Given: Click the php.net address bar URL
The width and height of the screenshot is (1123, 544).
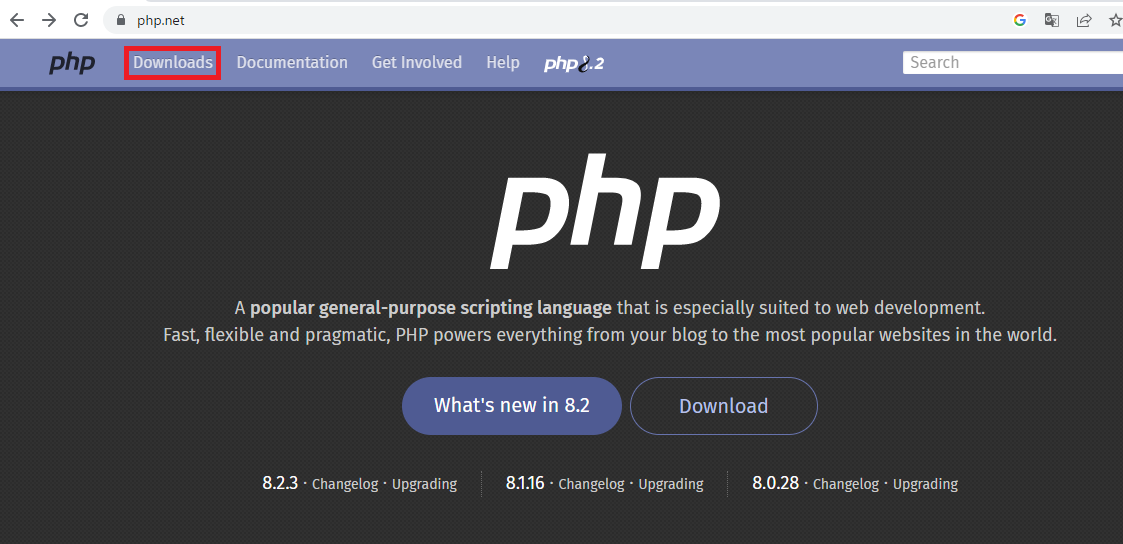Looking at the screenshot, I should (x=160, y=21).
